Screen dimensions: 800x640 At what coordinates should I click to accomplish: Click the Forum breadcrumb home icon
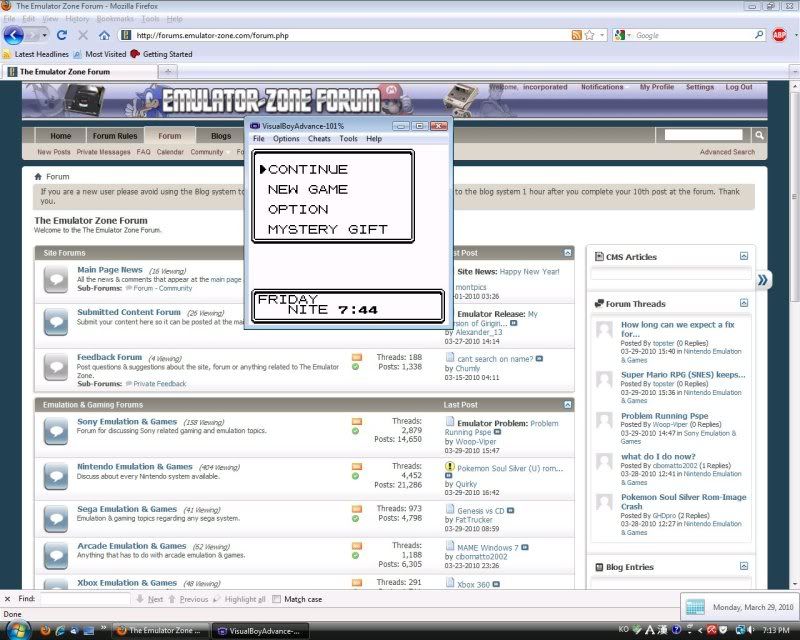click(38, 177)
